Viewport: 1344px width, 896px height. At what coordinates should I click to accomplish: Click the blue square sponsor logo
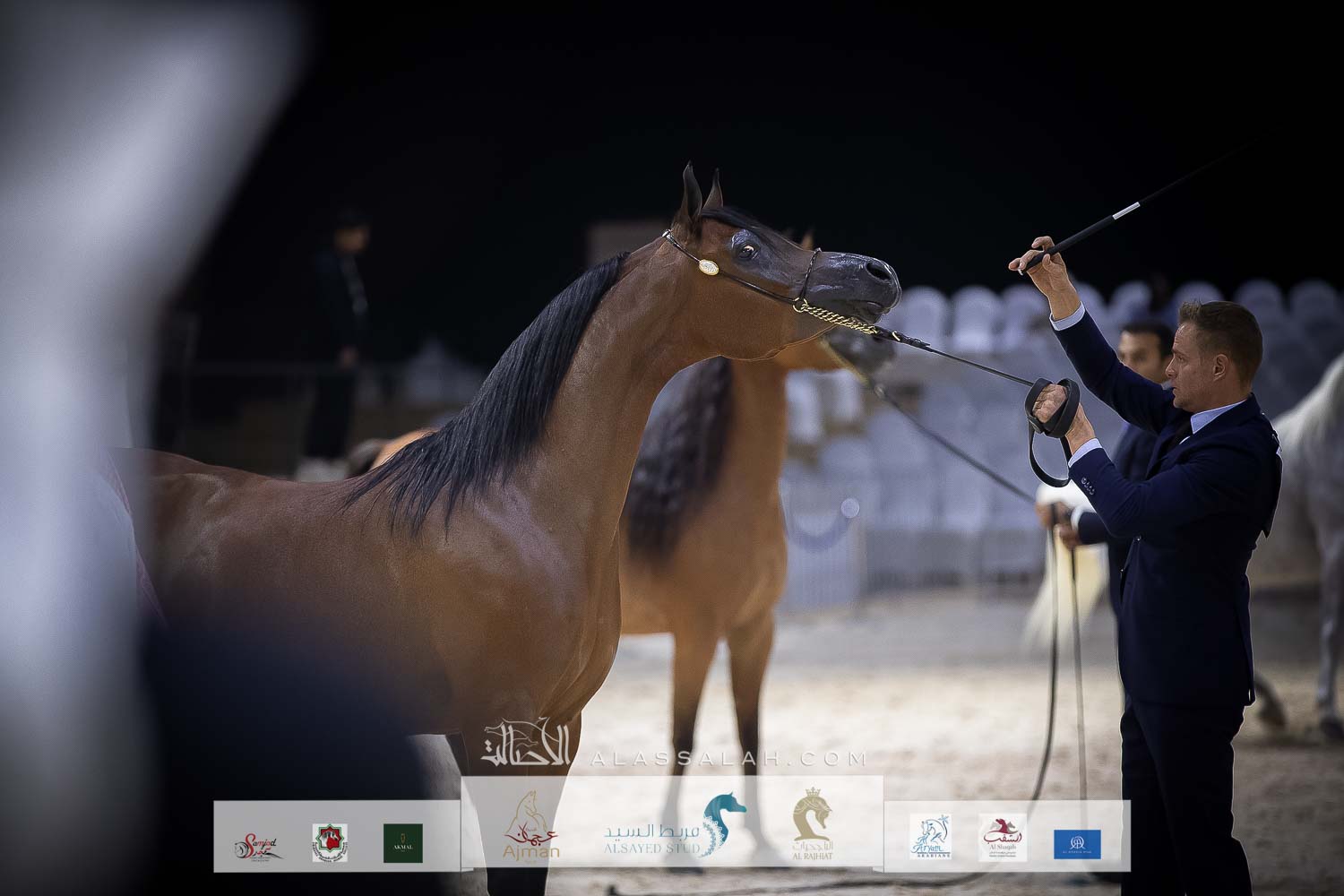pos(1077,843)
